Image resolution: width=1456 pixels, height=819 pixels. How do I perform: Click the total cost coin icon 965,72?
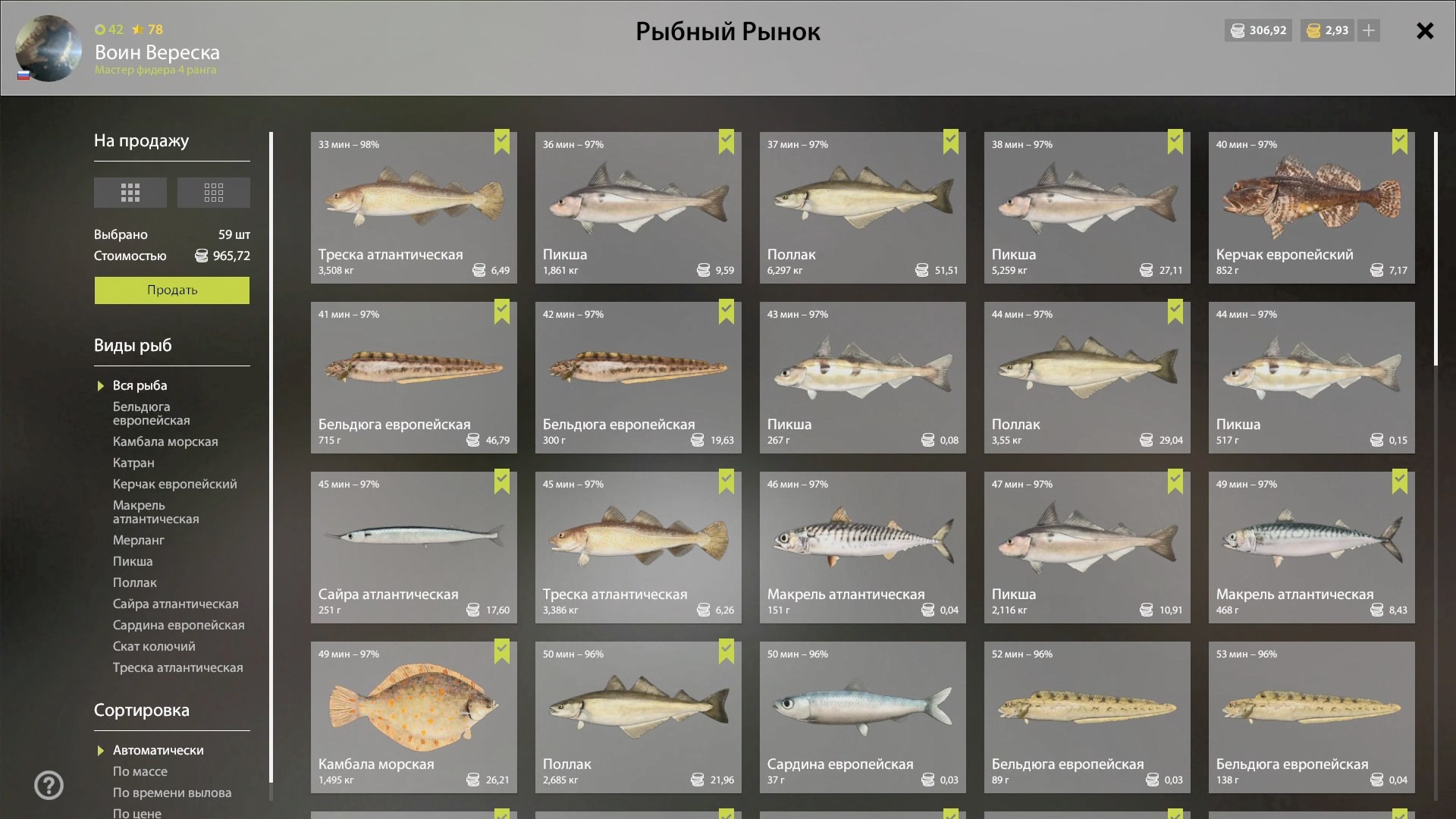click(201, 256)
